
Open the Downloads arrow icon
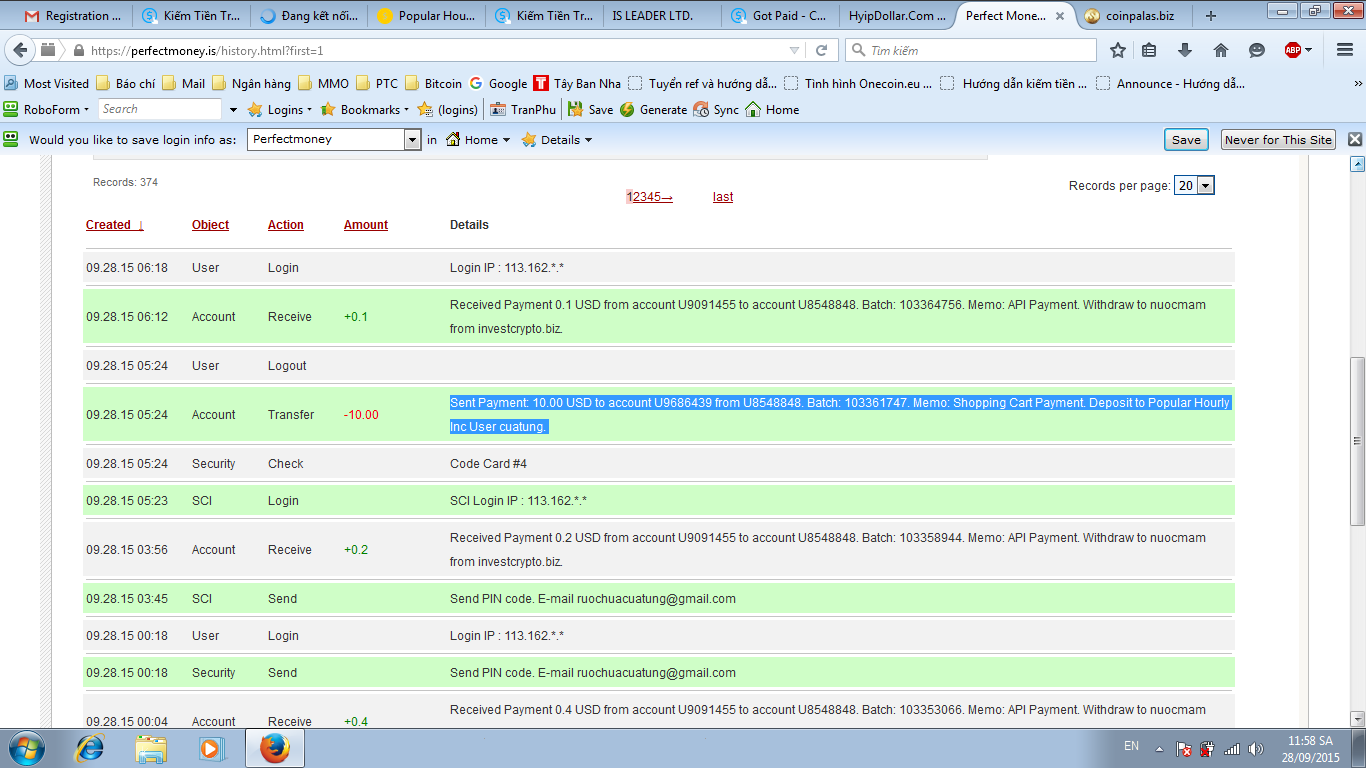[1185, 50]
